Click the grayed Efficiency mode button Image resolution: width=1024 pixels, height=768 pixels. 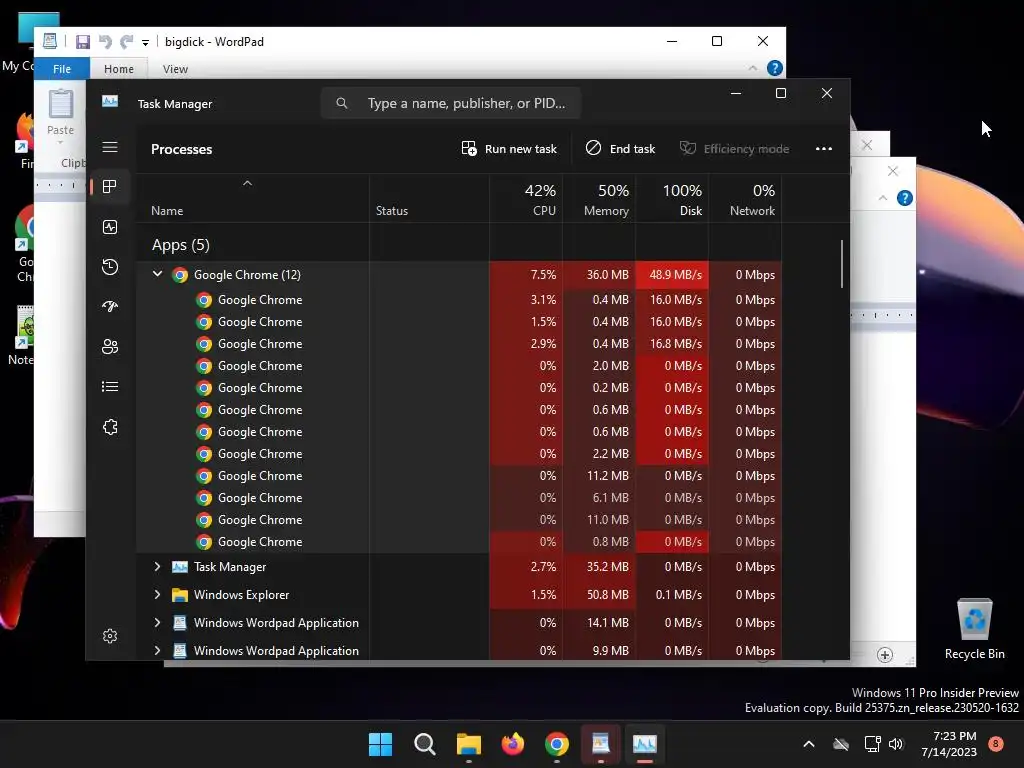(x=735, y=149)
